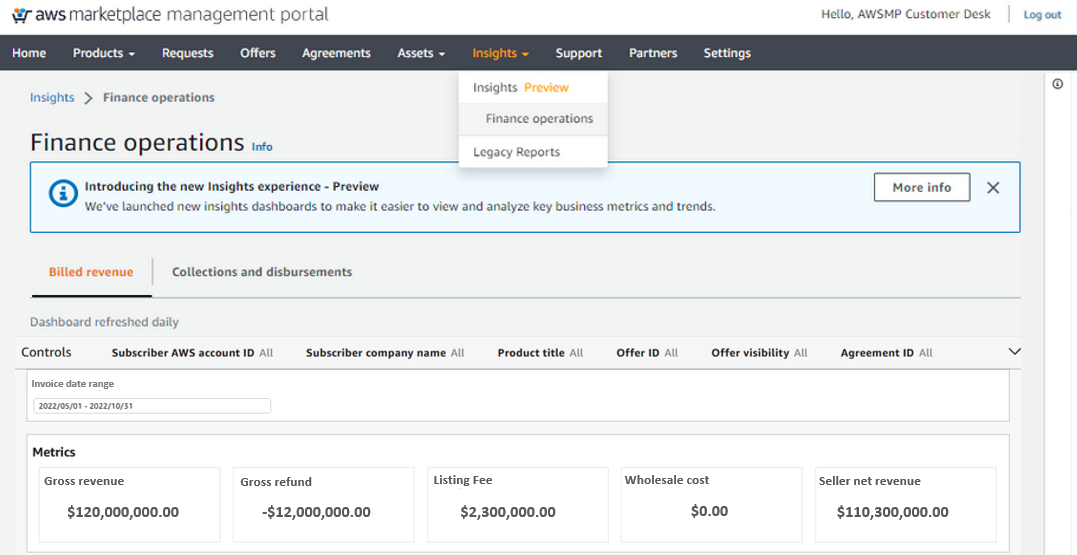Click the Gross revenue value $120,000,000.00
The width and height of the screenshot is (1077, 555).
(x=123, y=512)
